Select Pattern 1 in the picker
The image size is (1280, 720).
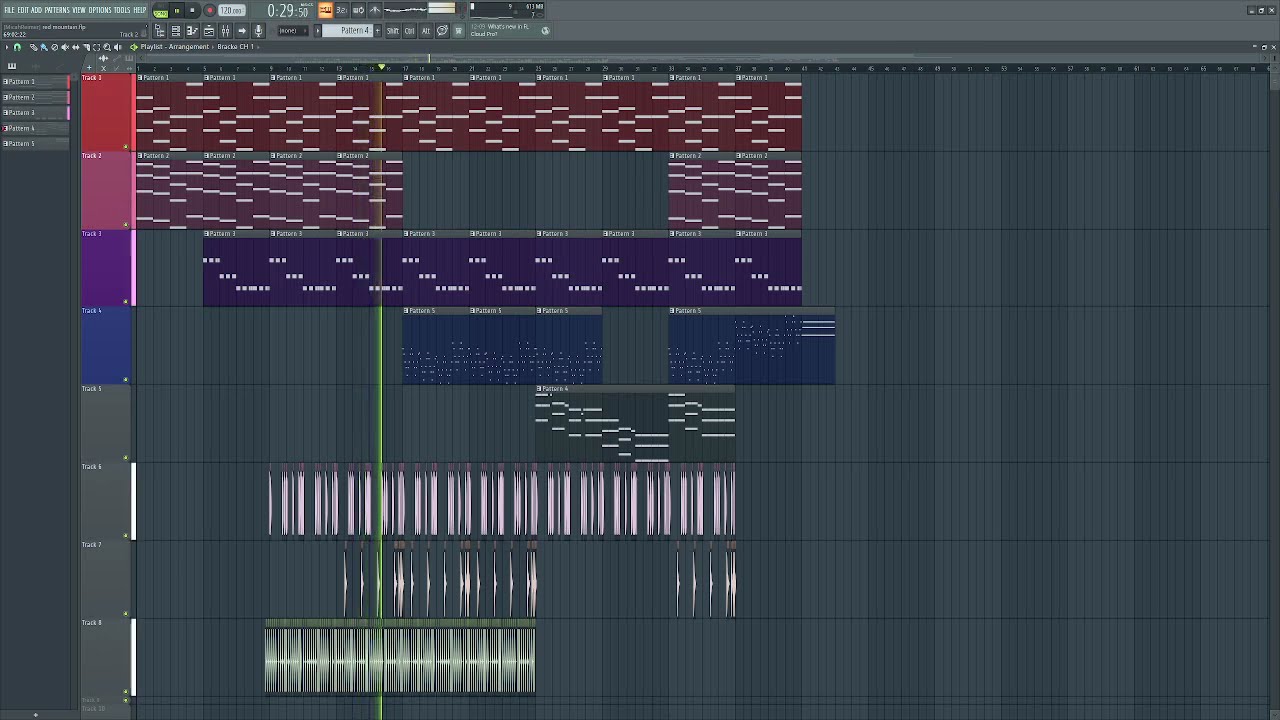click(x=35, y=82)
